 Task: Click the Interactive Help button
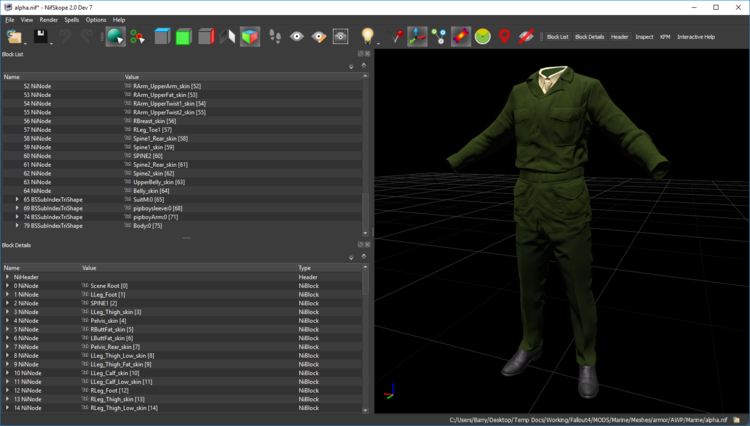[696, 37]
